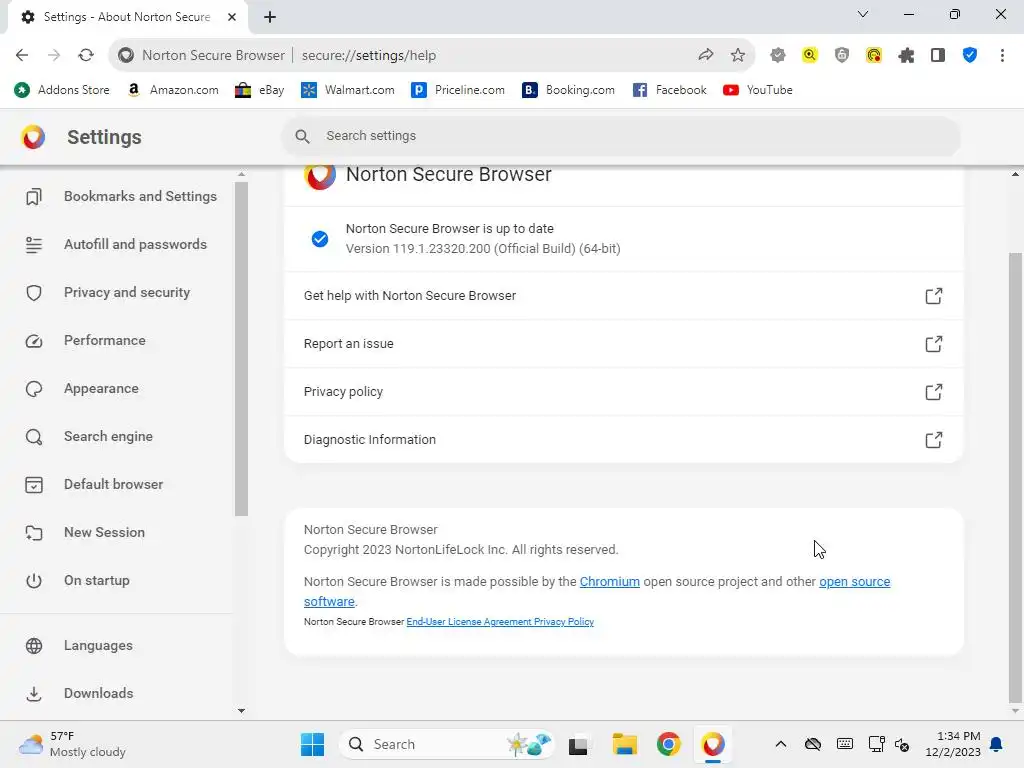
Task: Open the Extensions puzzle piece menu
Action: 906,56
